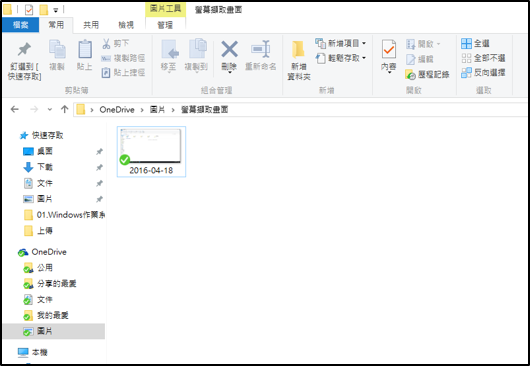Switch to the Manage (管理) tab
530x366 pixels.
point(165,25)
